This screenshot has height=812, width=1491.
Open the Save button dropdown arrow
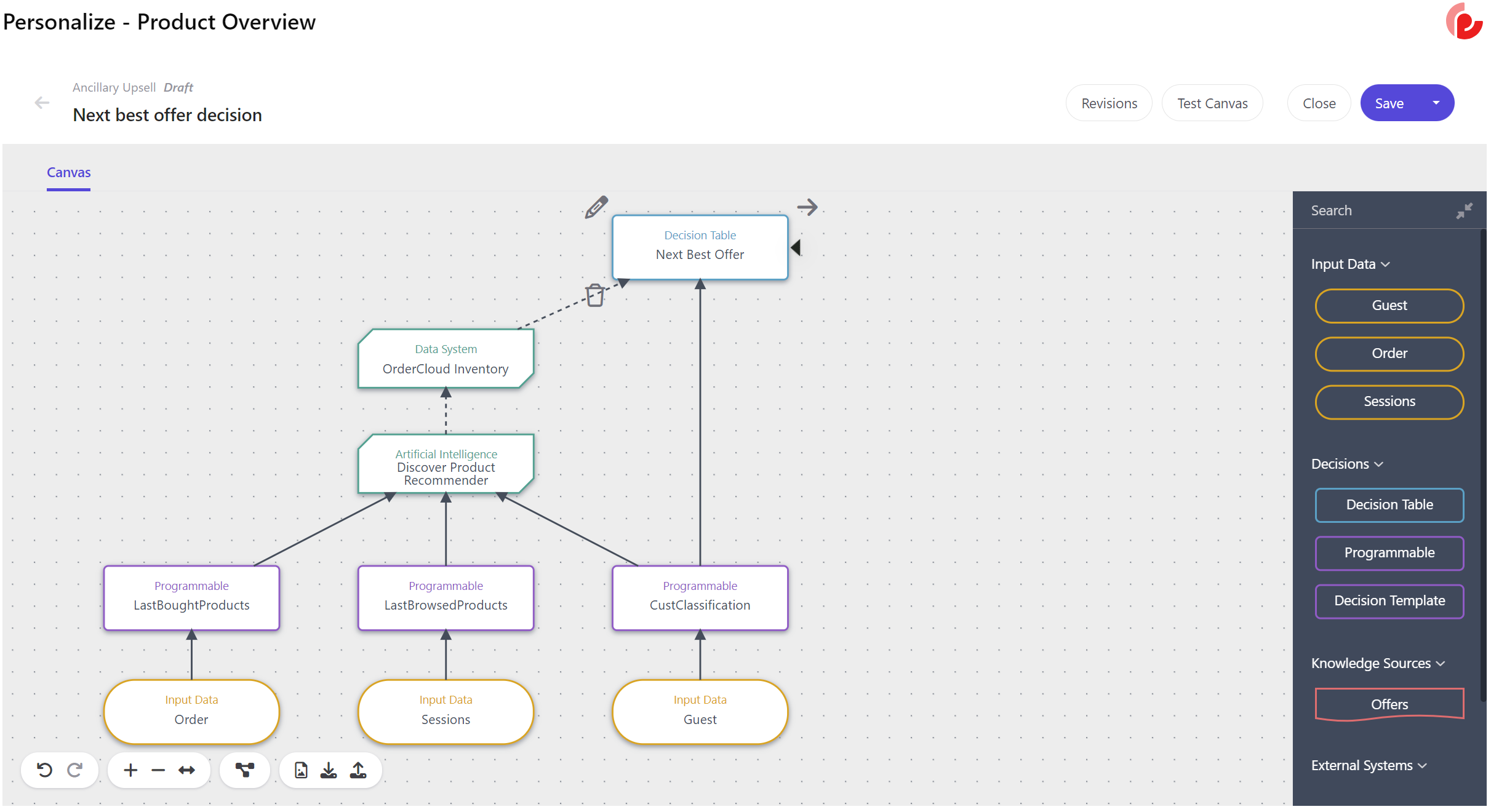click(1436, 103)
